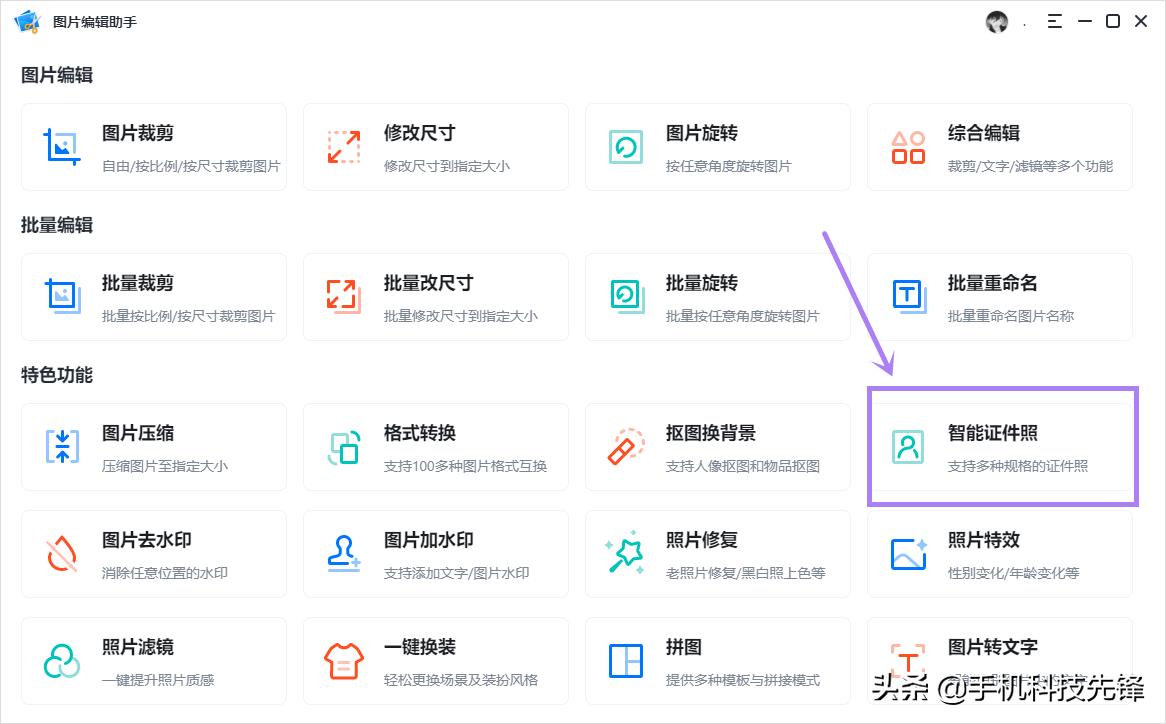
Task: Click the 图片编辑助手 app logo
Action: tap(26, 20)
